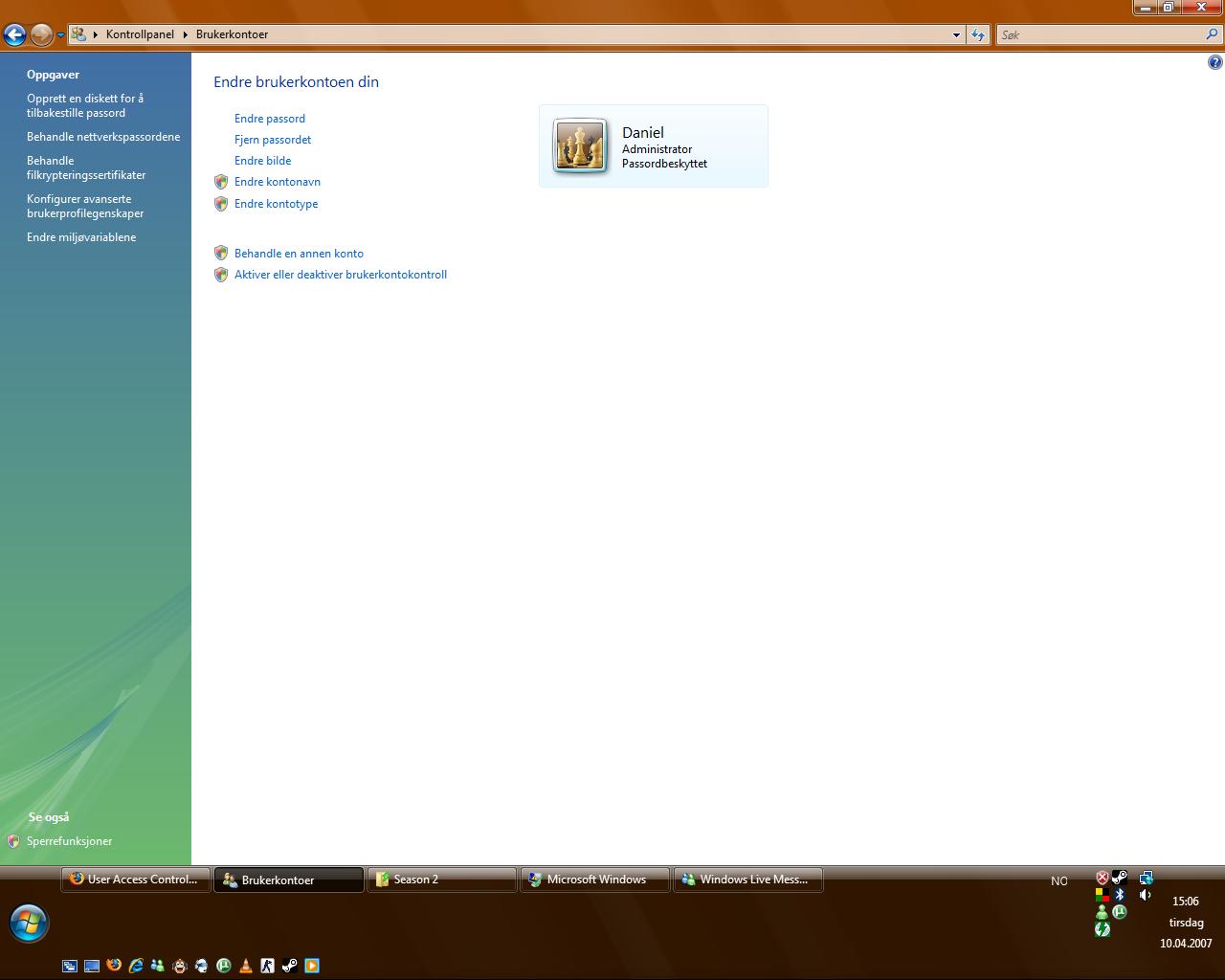
Task: Click Endre passord link
Action: click(270, 119)
